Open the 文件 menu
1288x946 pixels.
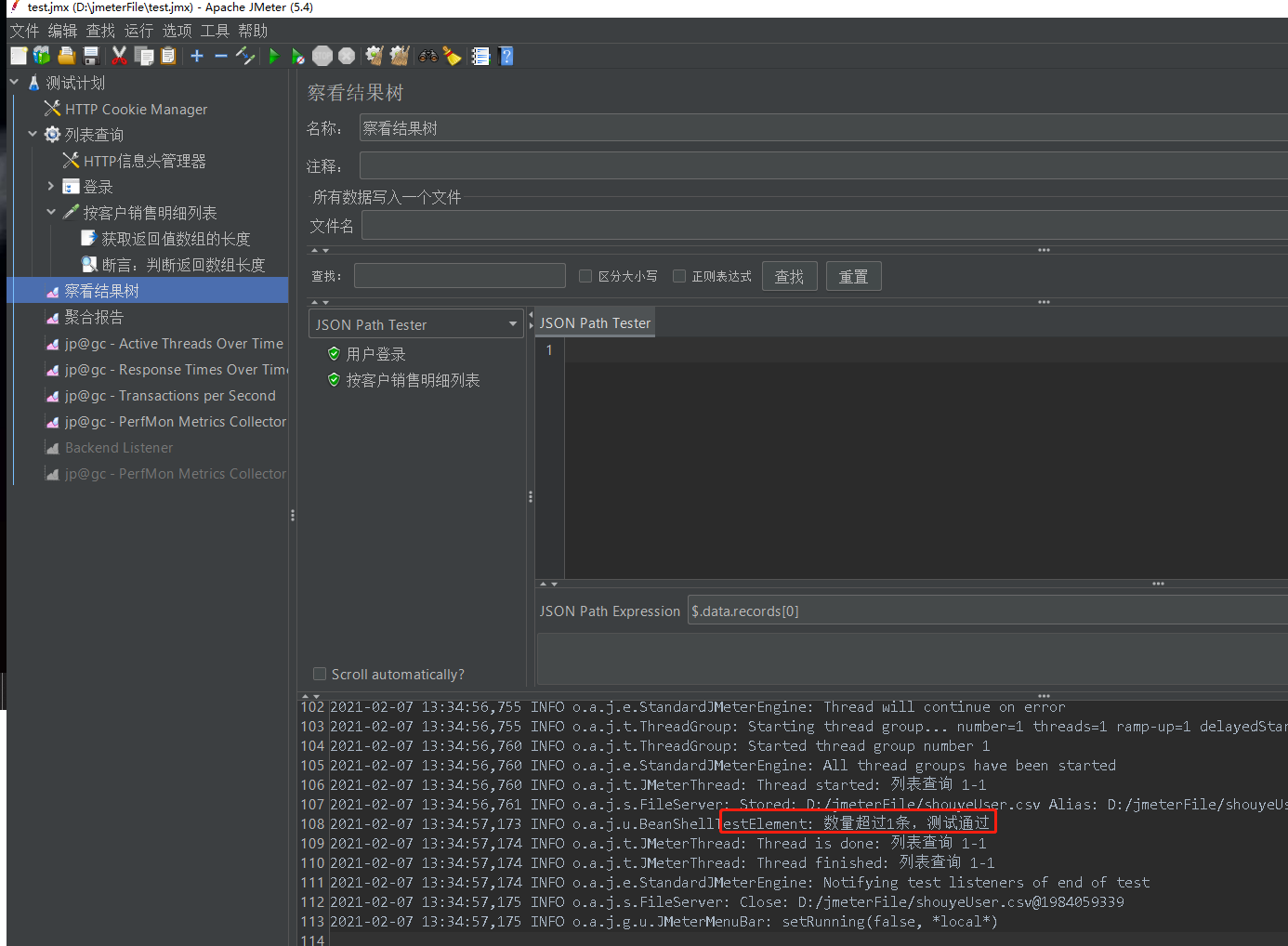point(25,31)
